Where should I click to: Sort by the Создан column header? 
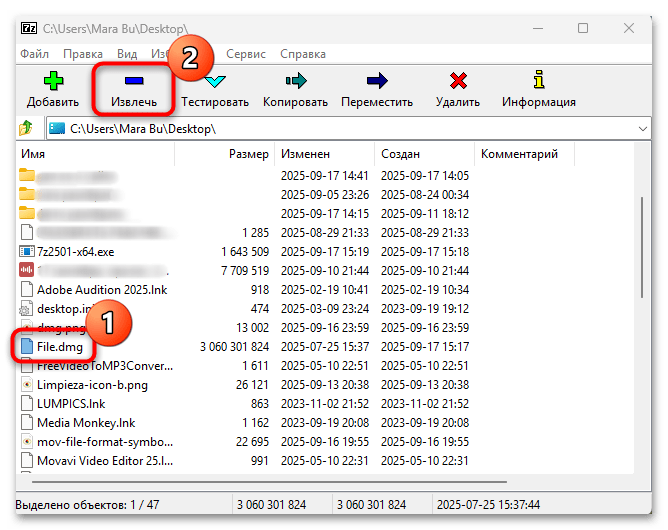pyautogui.click(x=424, y=154)
